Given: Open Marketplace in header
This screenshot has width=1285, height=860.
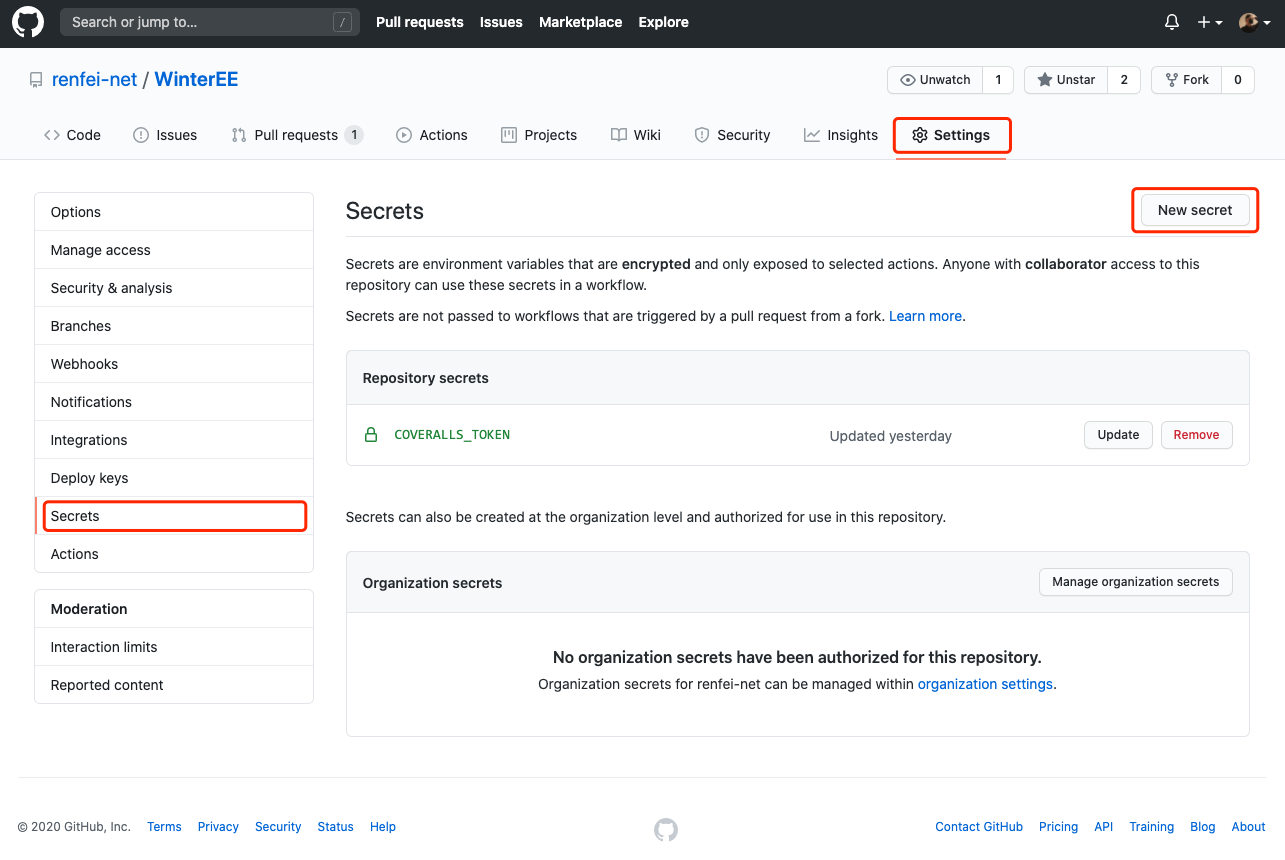Looking at the screenshot, I should (x=580, y=22).
